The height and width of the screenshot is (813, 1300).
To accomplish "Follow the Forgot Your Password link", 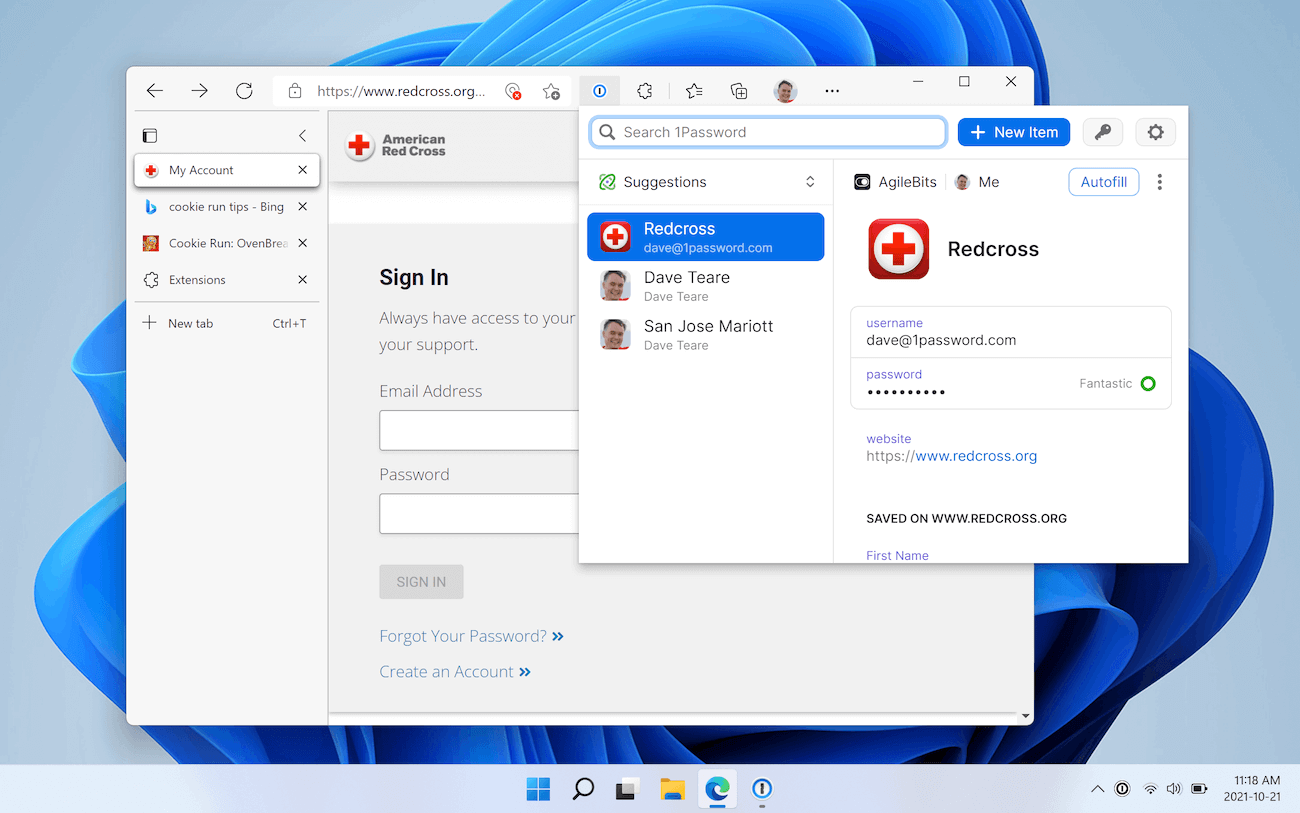I will 463,635.
